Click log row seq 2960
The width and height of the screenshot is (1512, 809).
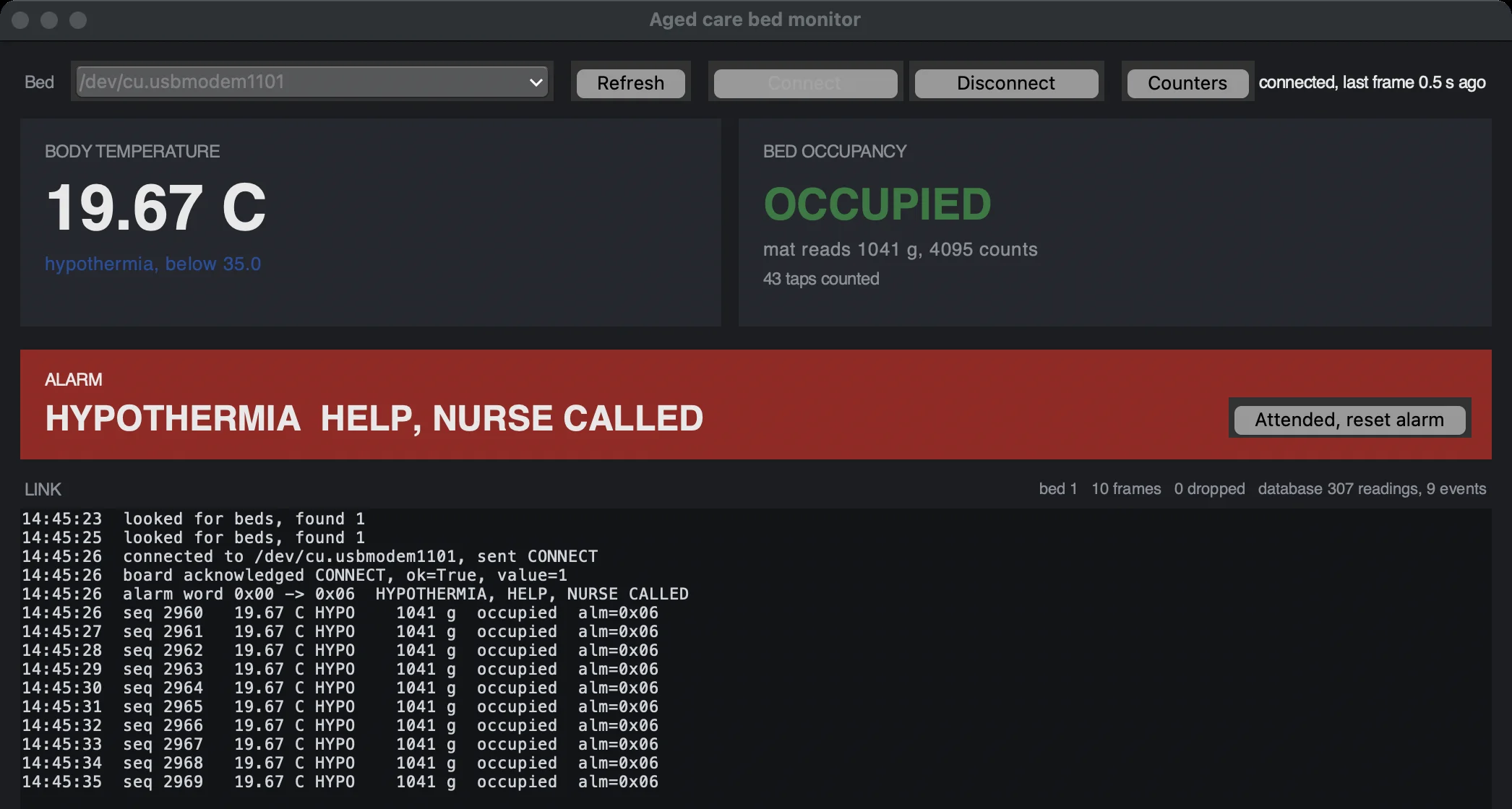click(340, 613)
